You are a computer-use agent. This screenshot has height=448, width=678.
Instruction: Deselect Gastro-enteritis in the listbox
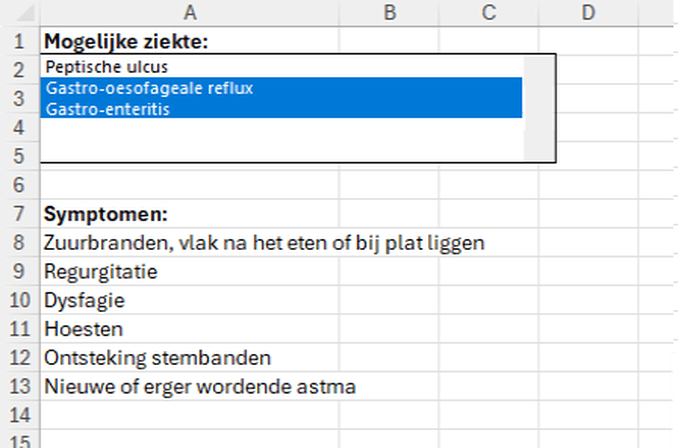click(107, 109)
